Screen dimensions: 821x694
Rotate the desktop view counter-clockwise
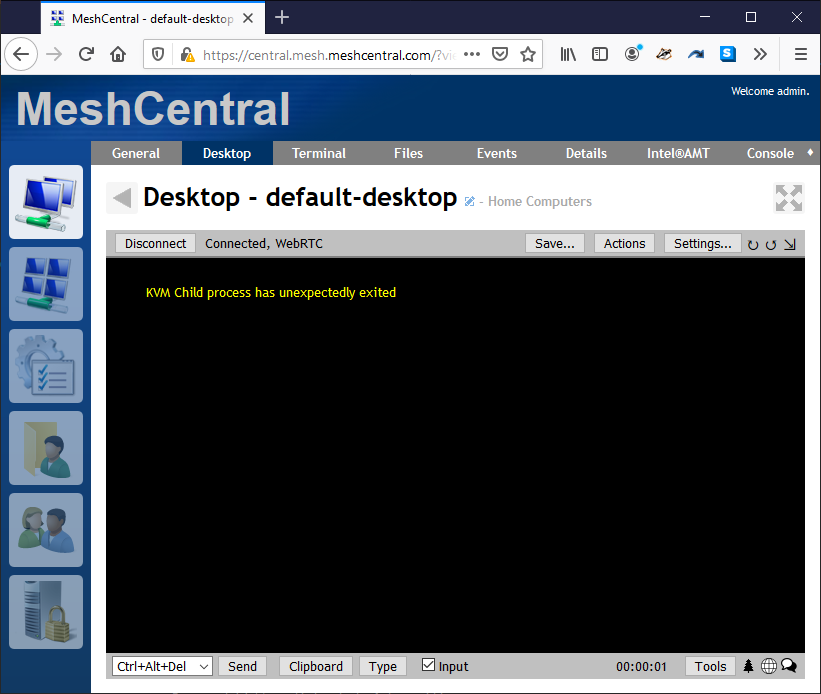click(753, 244)
